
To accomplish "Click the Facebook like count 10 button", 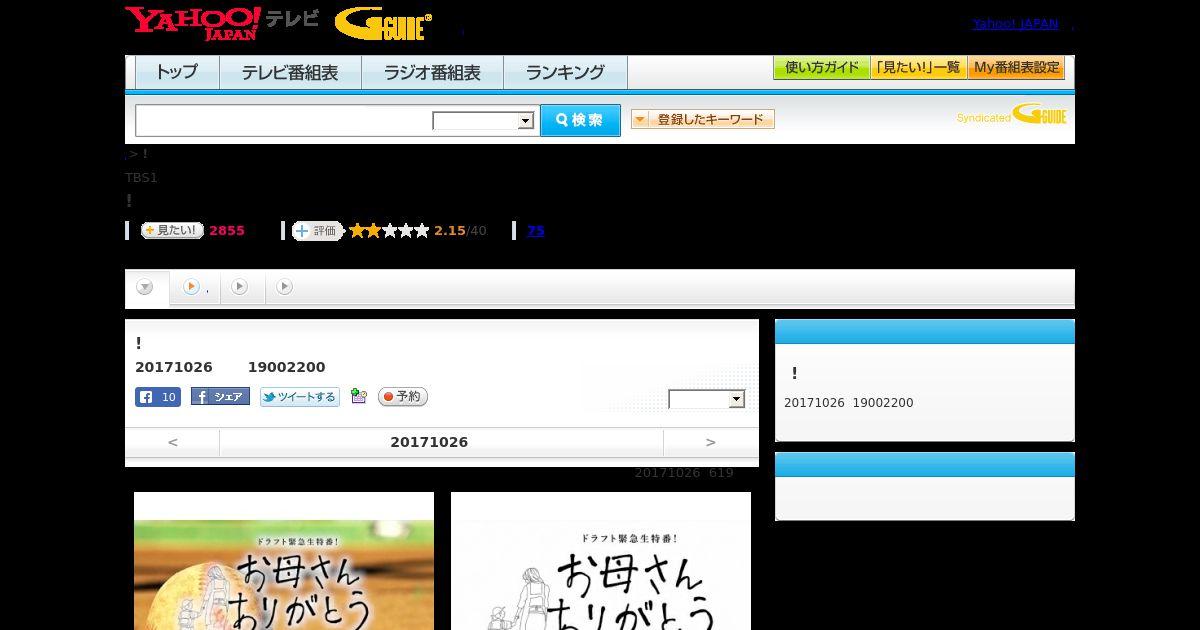I will click(x=158, y=397).
